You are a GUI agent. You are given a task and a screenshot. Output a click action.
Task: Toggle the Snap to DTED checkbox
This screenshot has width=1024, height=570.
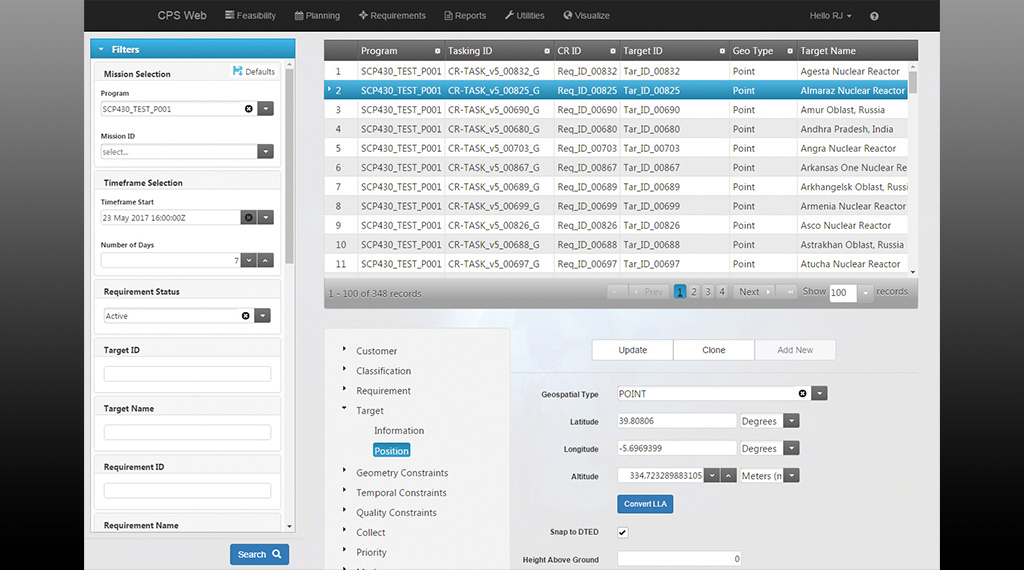(x=623, y=532)
